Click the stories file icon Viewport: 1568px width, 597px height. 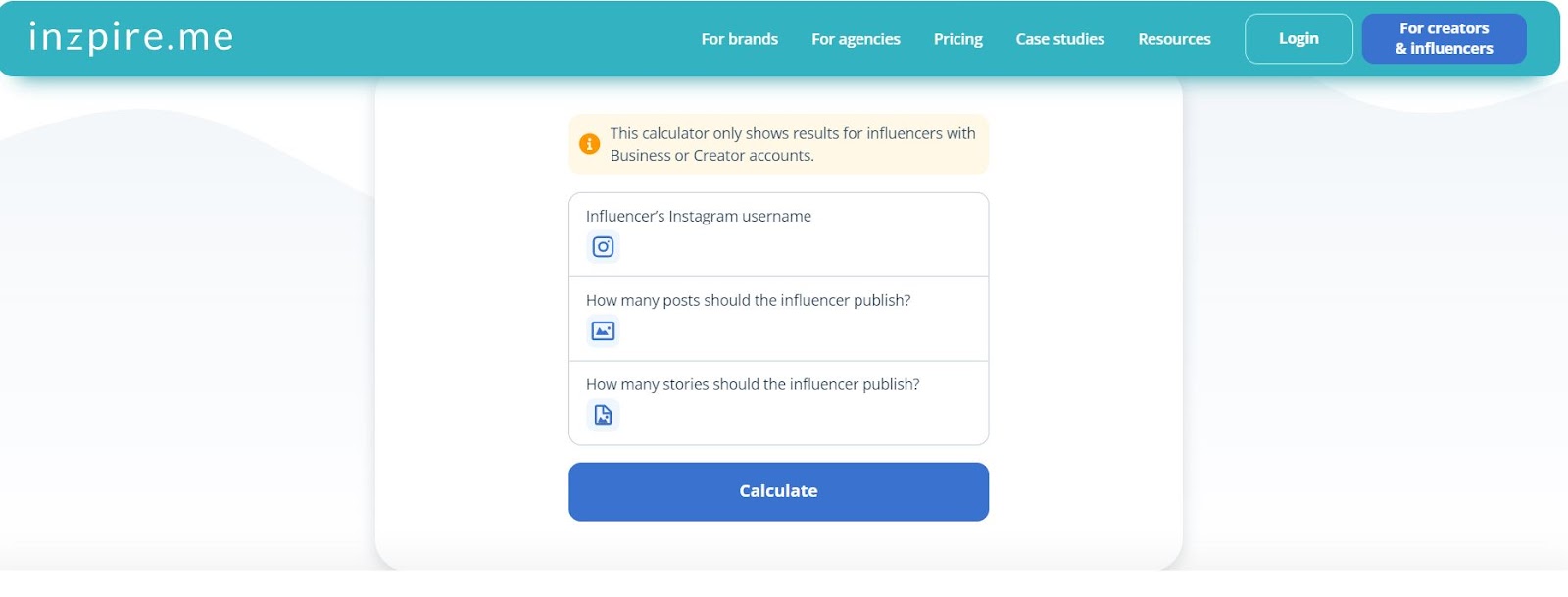tap(603, 416)
